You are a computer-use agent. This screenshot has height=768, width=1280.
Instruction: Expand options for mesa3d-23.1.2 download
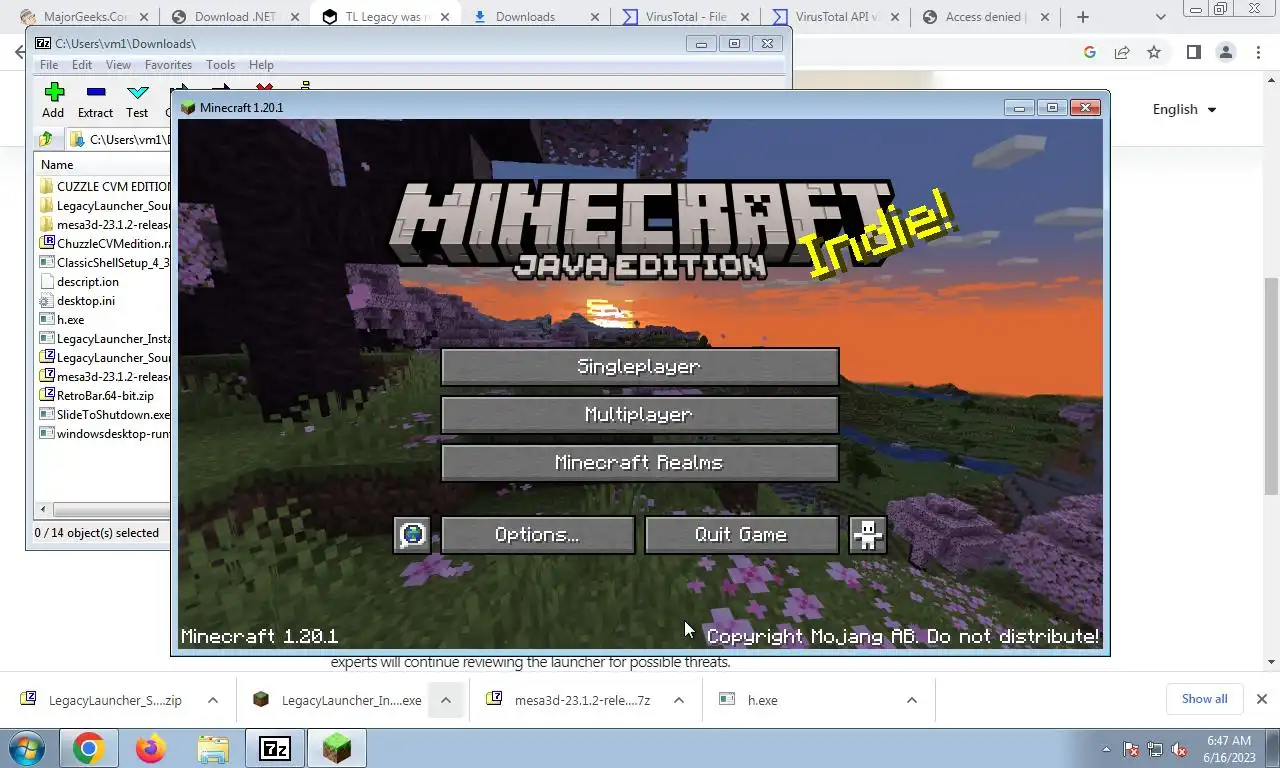coord(679,700)
